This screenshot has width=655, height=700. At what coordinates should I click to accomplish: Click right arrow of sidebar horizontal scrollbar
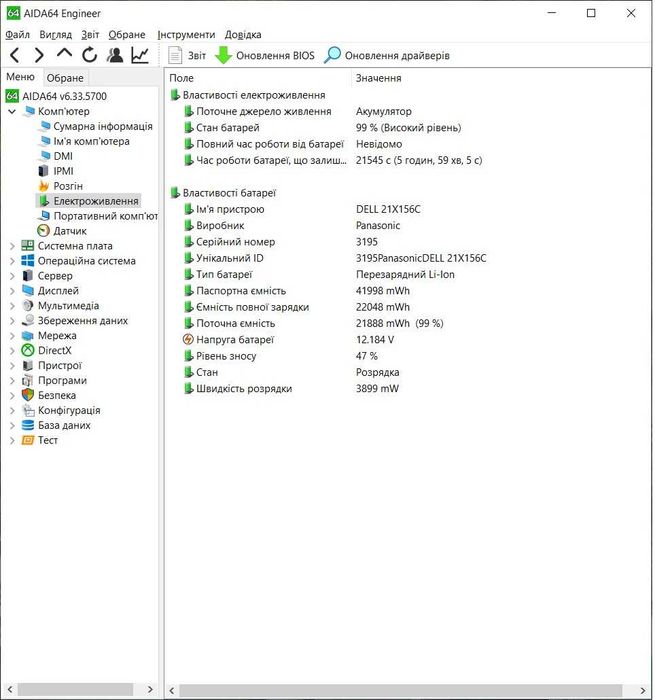click(x=150, y=689)
